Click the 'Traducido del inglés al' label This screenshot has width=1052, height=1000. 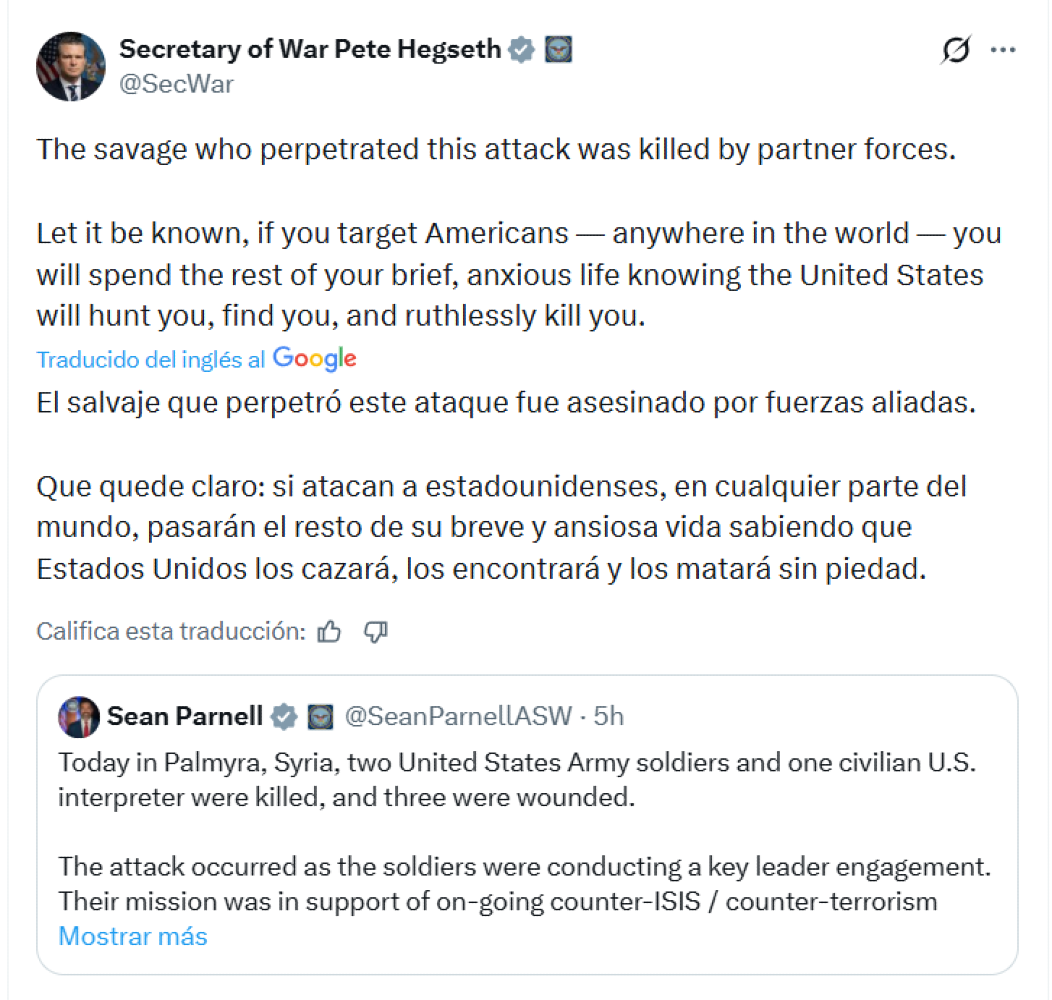coord(151,360)
